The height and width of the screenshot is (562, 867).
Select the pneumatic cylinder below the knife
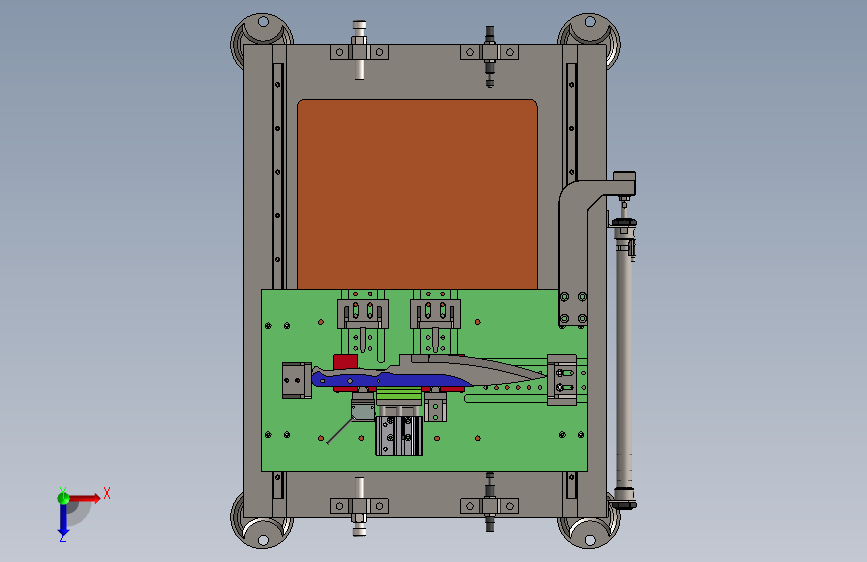pyautogui.click(x=399, y=435)
